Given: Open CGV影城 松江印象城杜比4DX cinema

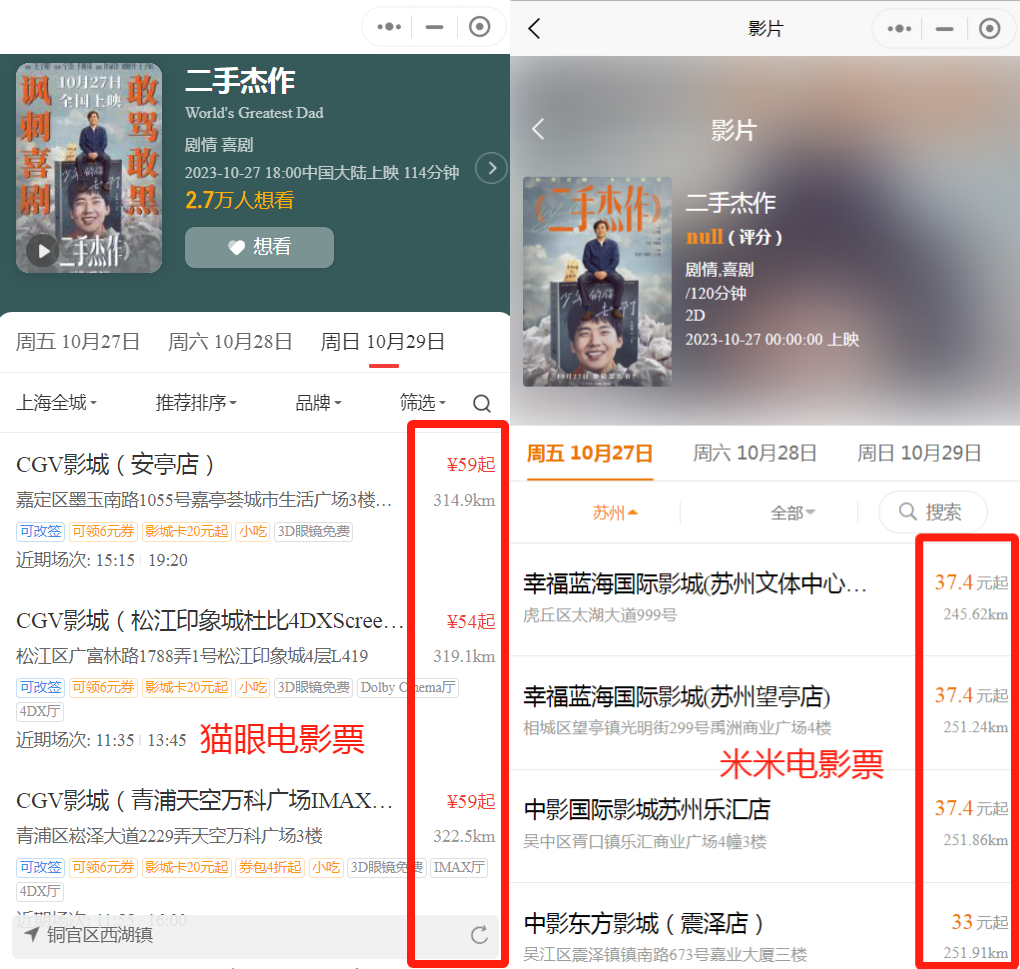Looking at the screenshot, I should pyautogui.click(x=209, y=620).
